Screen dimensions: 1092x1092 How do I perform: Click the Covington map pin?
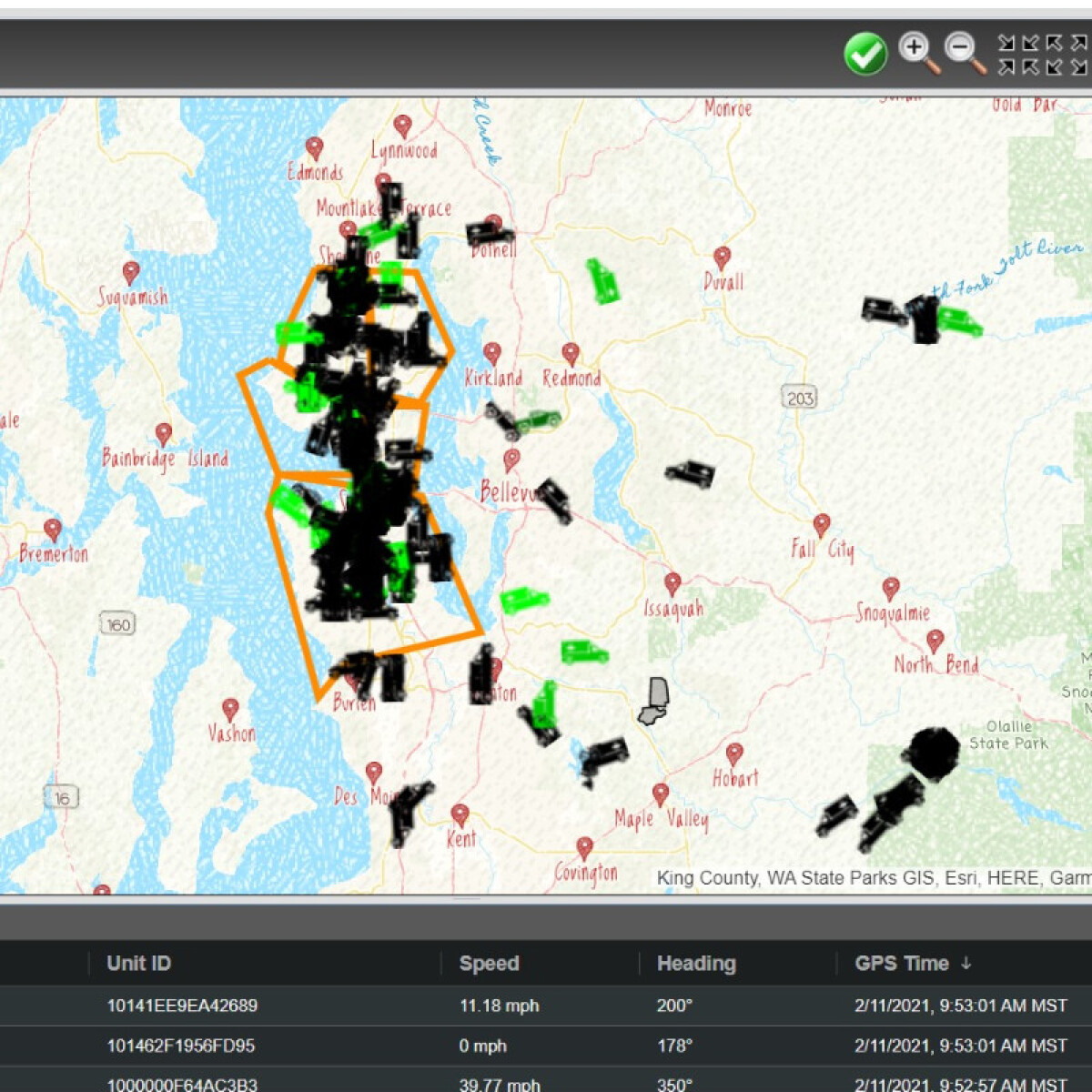pos(584,848)
